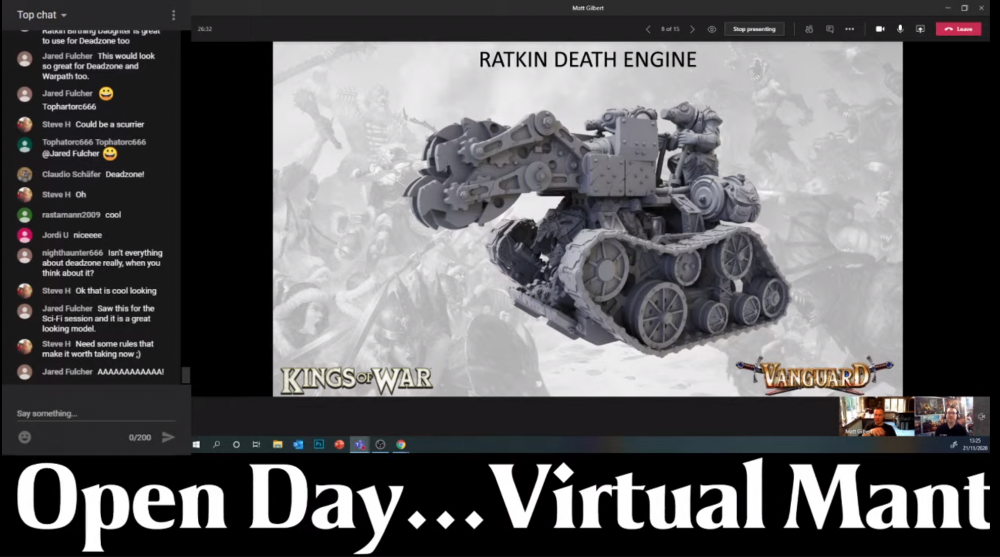Viewport: 1000px width, 557px height.
Task: Leave the meeting
Action: pos(958,29)
